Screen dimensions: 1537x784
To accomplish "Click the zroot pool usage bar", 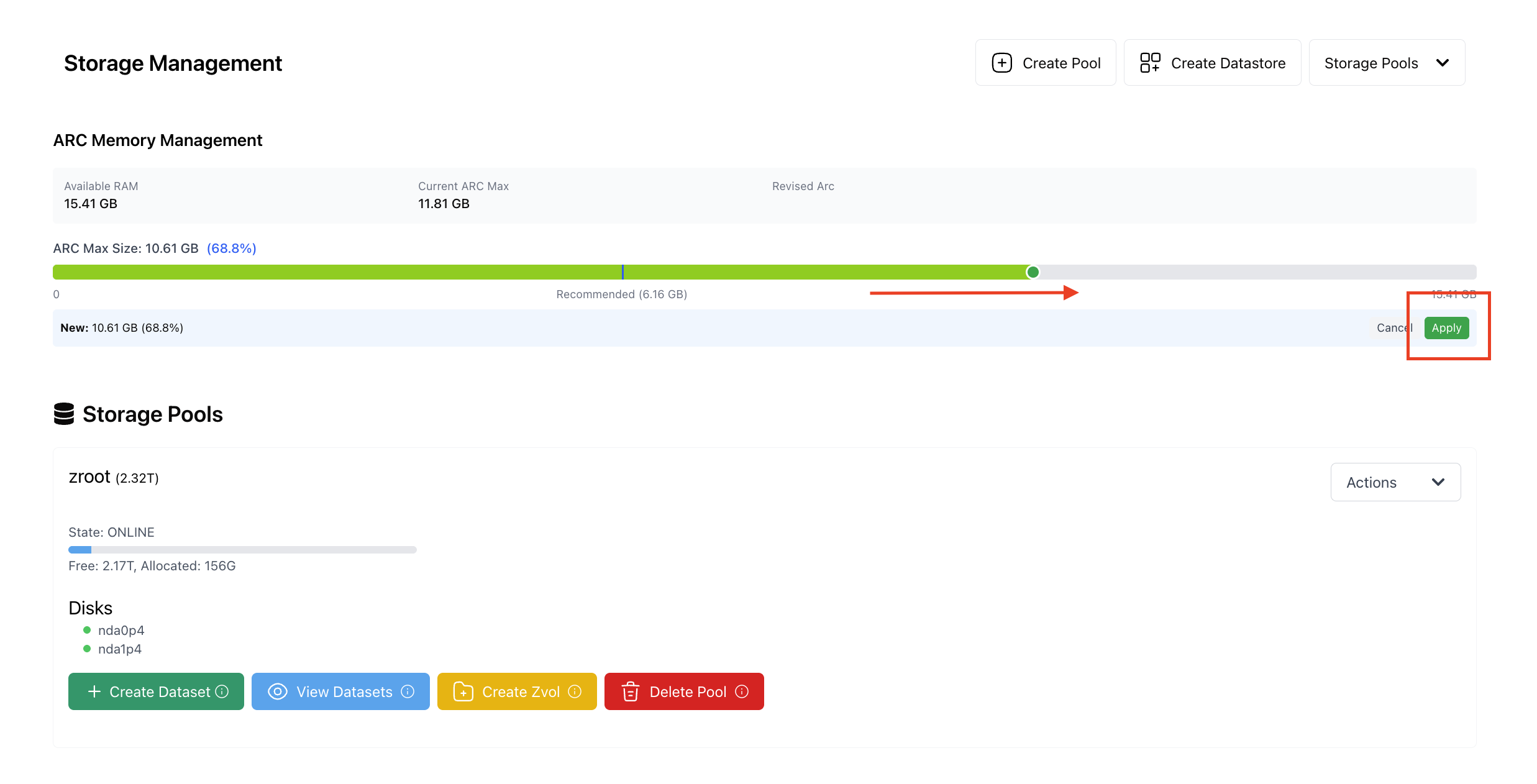I will (x=242, y=549).
